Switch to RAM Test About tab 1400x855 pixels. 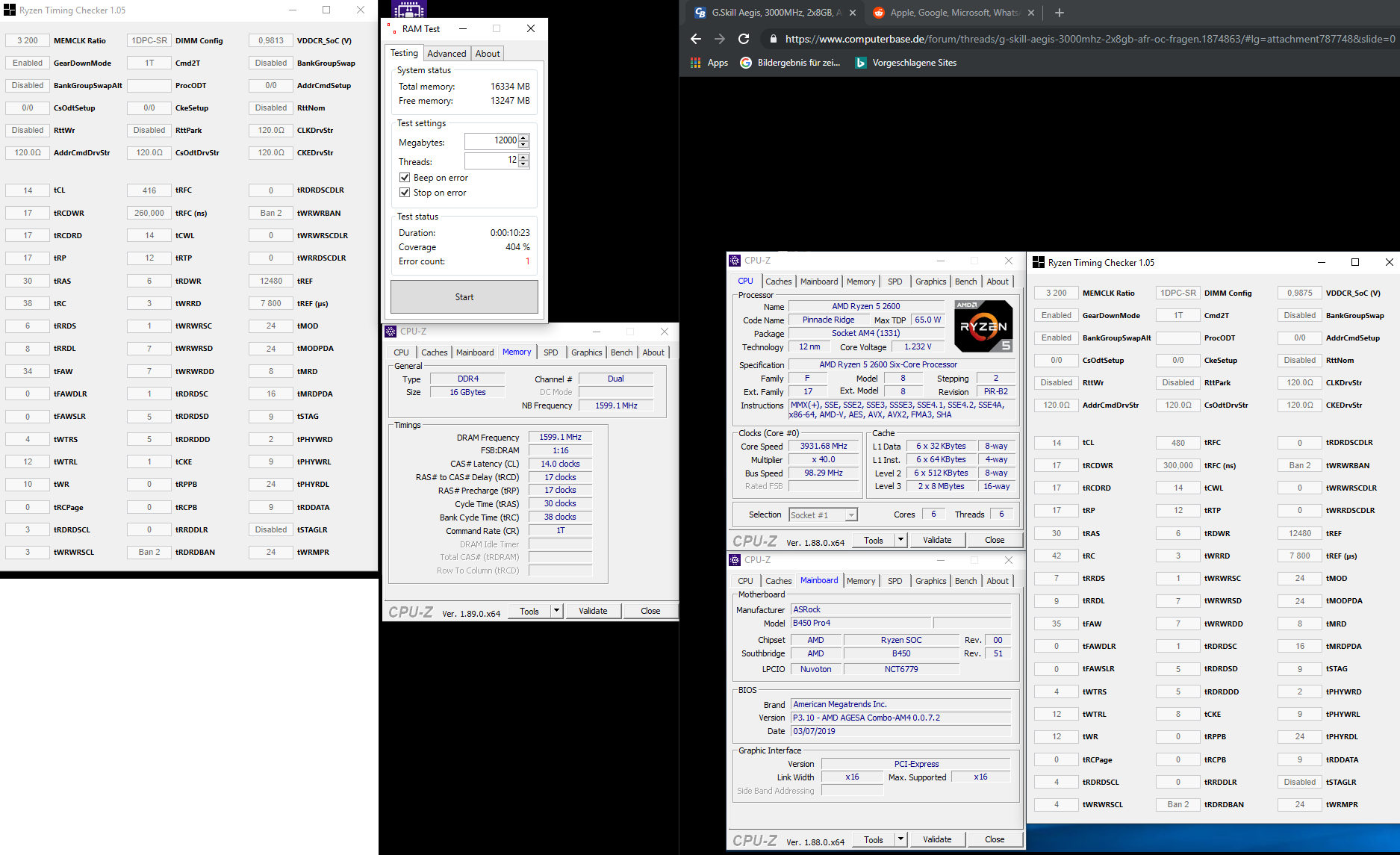(x=488, y=54)
